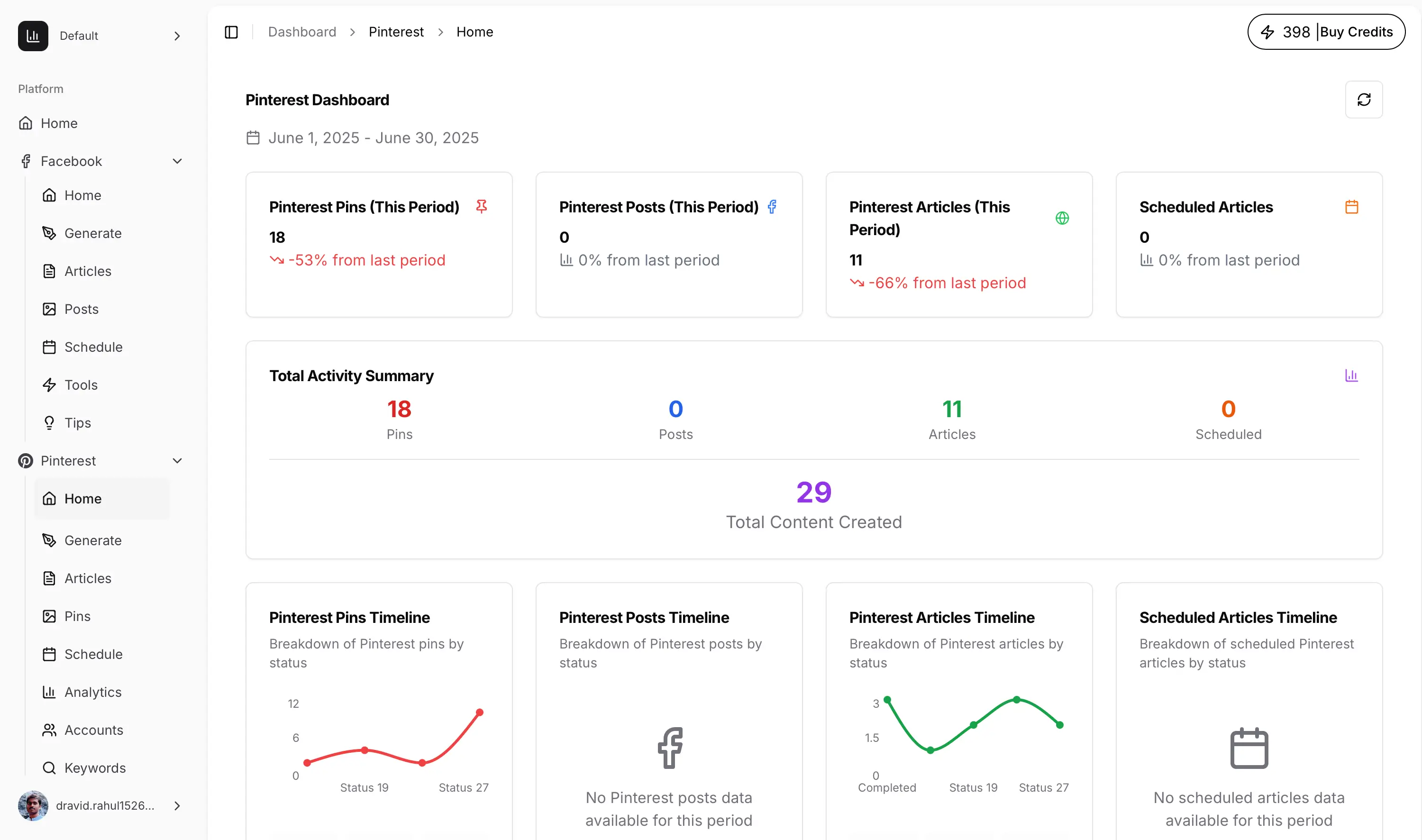Open Facebook Home sub-item
1422x840 pixels.
[102, 195]
